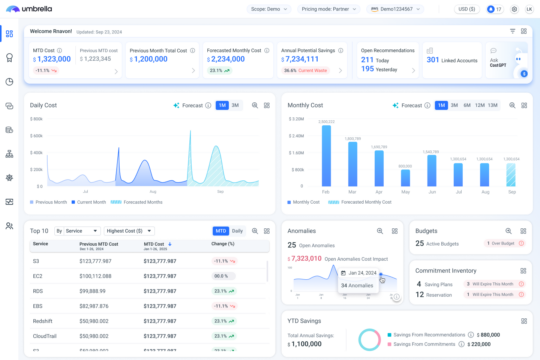Image resolution: width=540 pixels, height=360 pixels.
Task: Click the layout grid icon in welcome panel
Action: (x=524, y=31)
